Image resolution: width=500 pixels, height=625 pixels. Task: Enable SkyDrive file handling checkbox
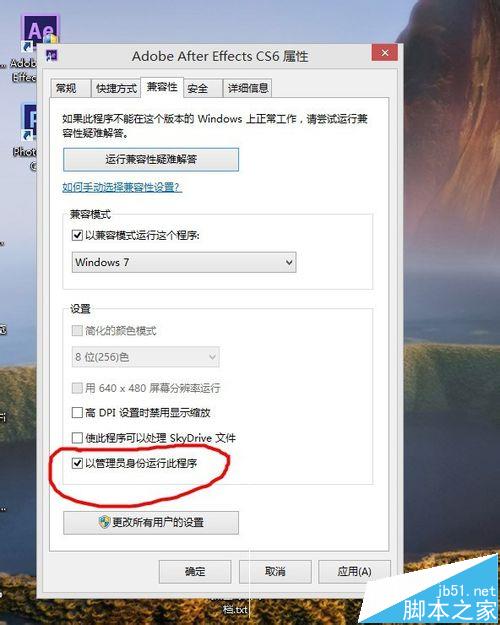point(77,438)
